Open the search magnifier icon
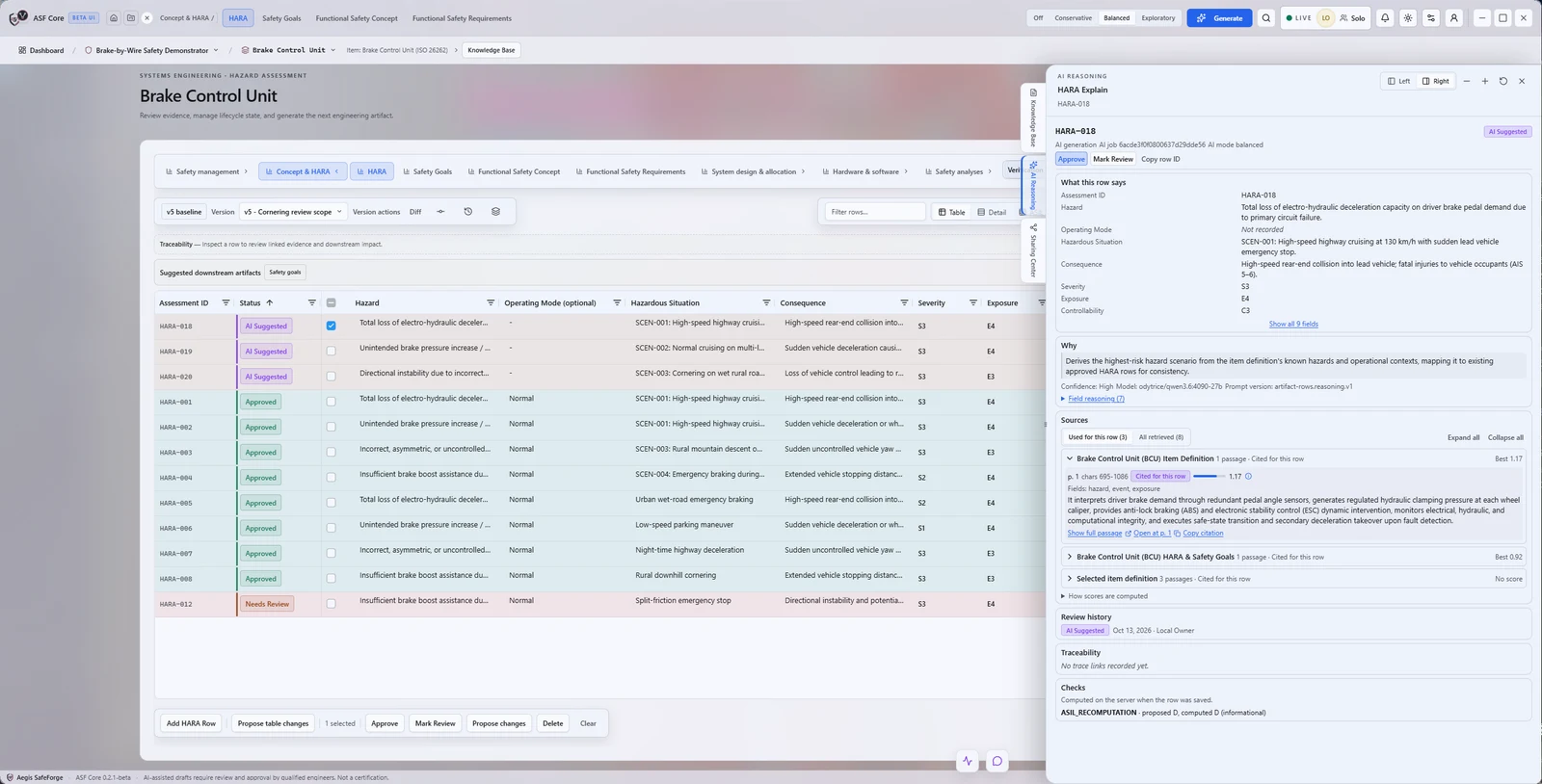1542x784 pixels. 1266,18
